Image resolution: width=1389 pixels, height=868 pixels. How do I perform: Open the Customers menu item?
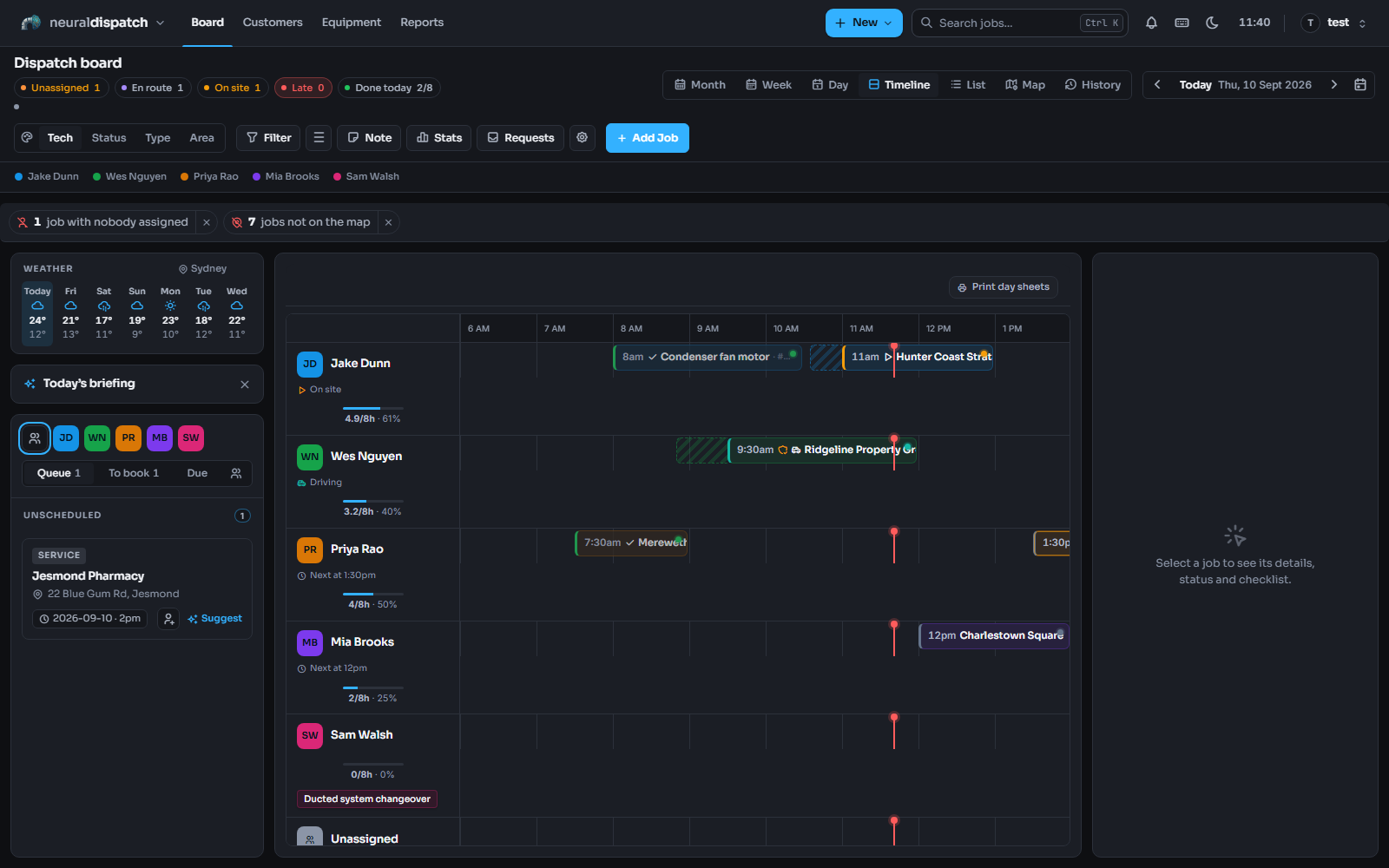click(x=273, y=23)
